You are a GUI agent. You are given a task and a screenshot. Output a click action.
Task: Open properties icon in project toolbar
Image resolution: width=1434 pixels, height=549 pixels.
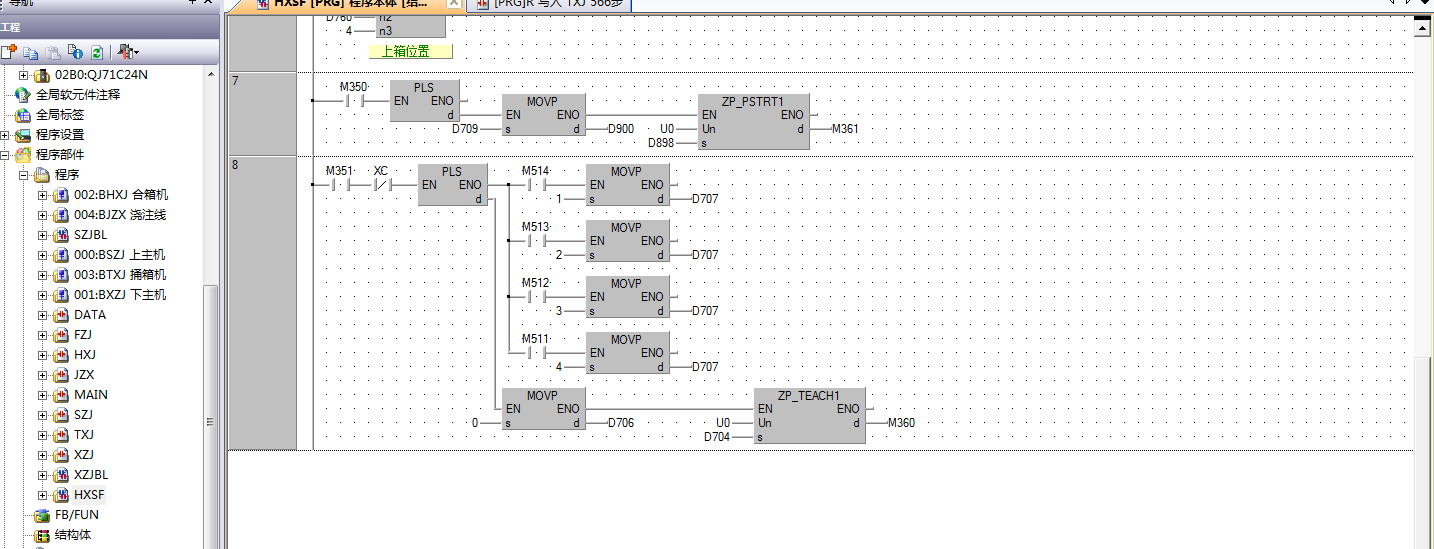[x=75, y=51]
